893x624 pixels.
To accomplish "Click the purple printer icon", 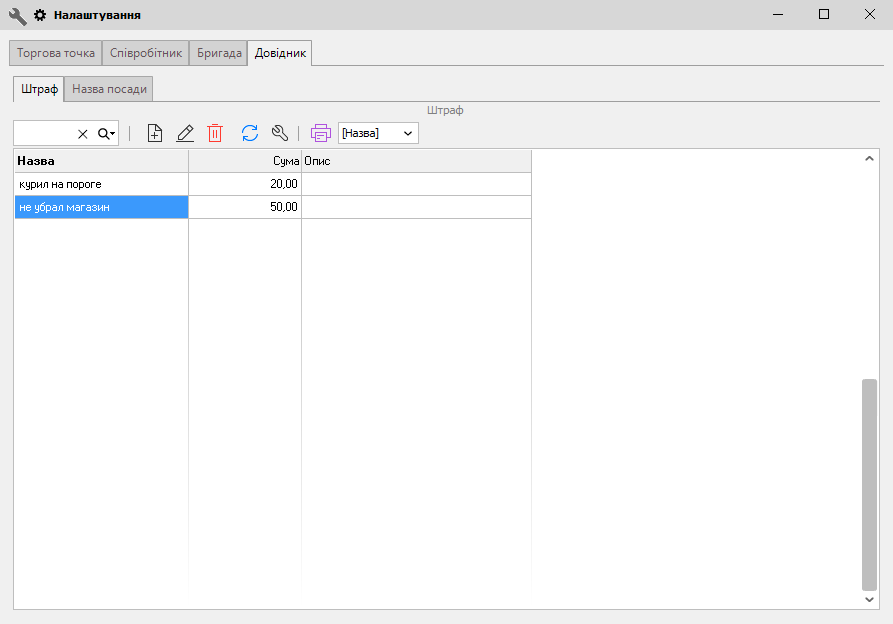I will click(321, 133).
